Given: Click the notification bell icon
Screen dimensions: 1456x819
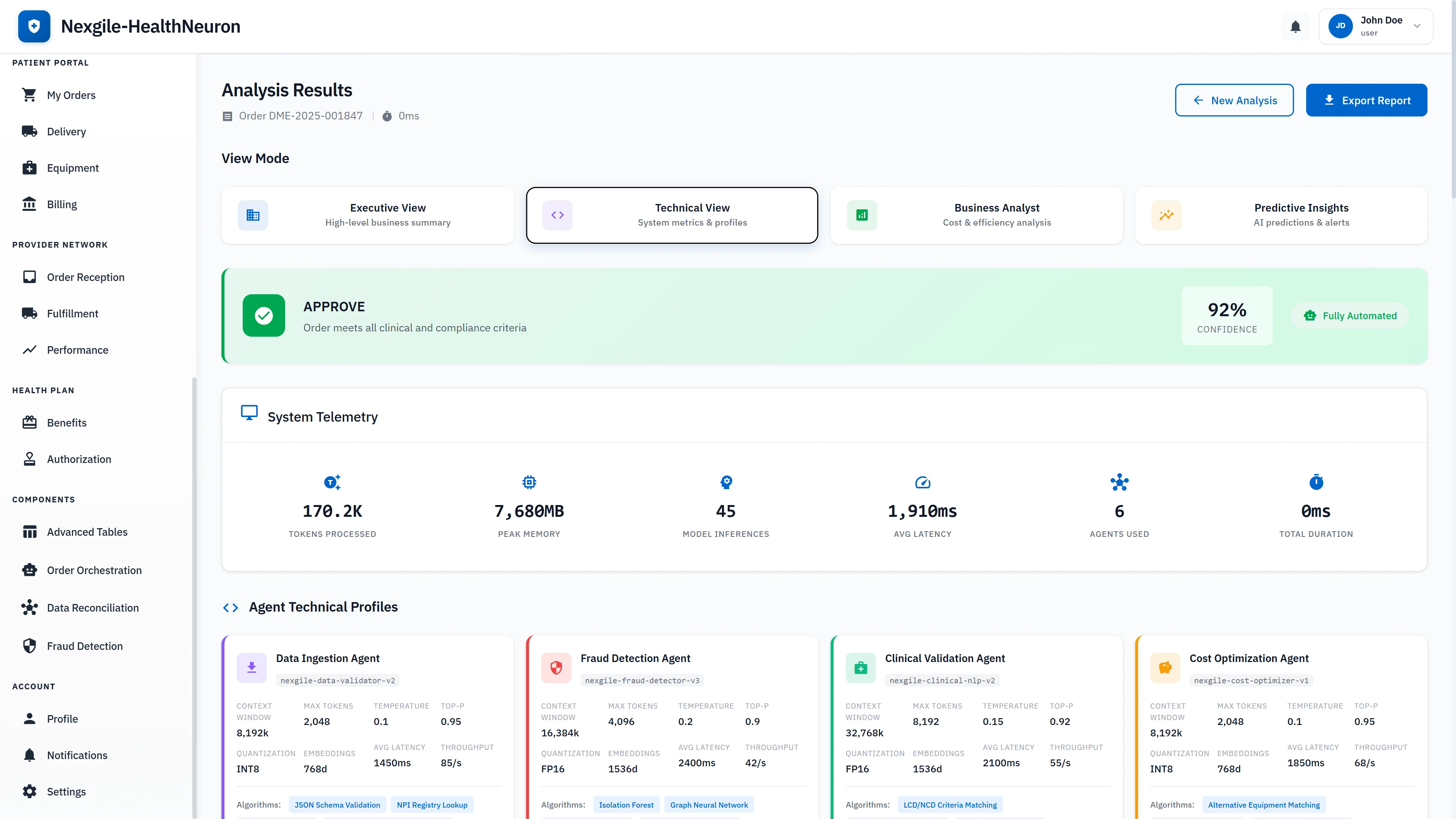Looking at the screenshot, I should 1295,26.
